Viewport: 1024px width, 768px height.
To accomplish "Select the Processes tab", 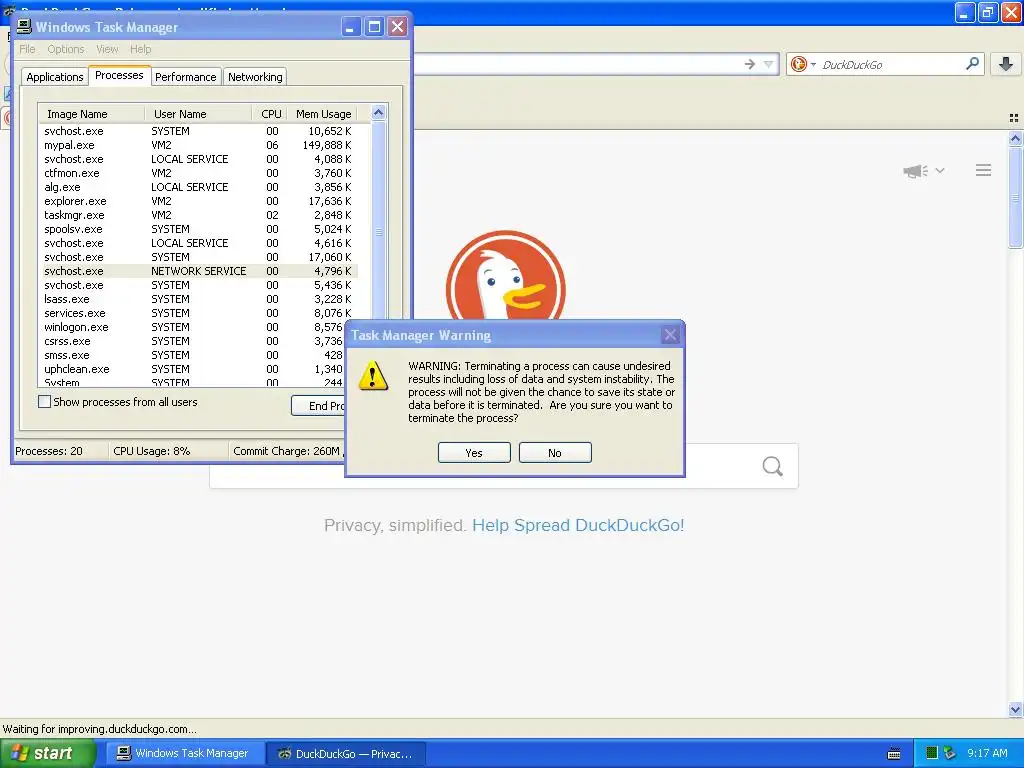I will click(x=119, y=75).
